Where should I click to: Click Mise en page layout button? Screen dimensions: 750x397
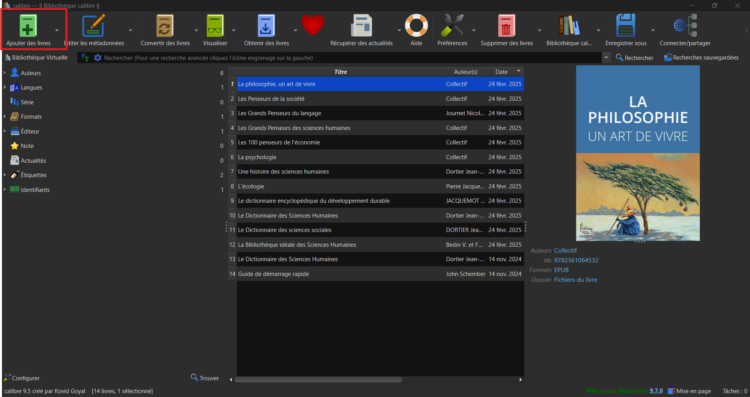(689, 391)
